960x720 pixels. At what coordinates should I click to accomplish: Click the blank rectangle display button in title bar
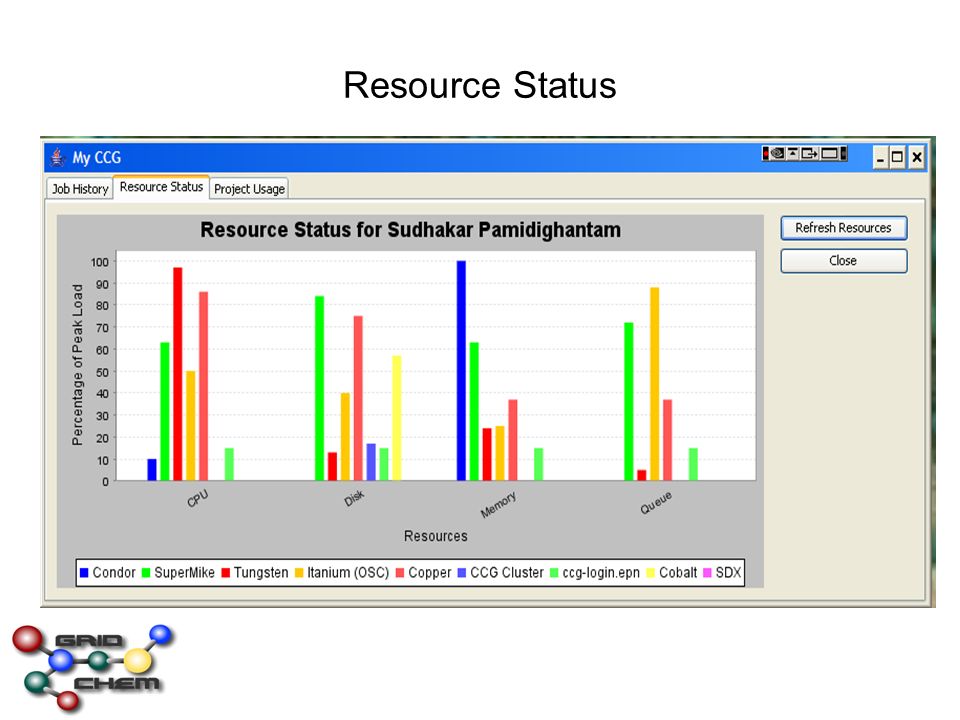830,153
